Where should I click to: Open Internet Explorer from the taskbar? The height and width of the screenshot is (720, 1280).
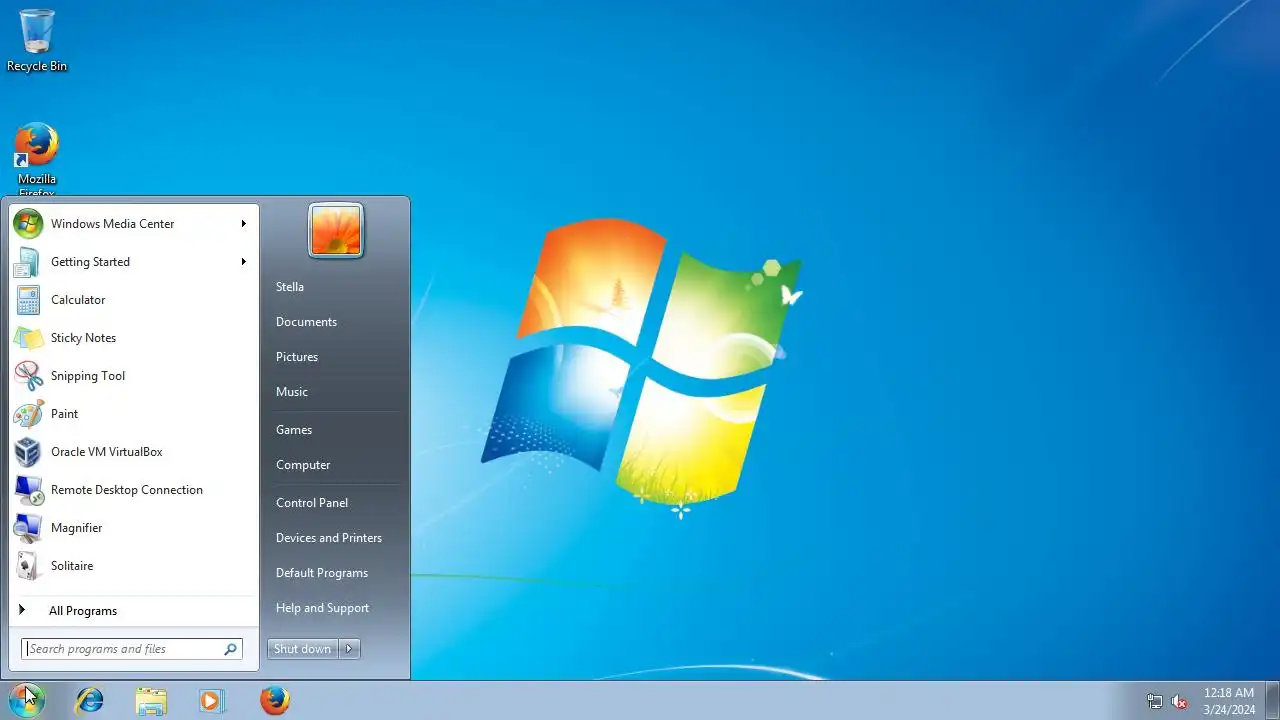(89, 700)
